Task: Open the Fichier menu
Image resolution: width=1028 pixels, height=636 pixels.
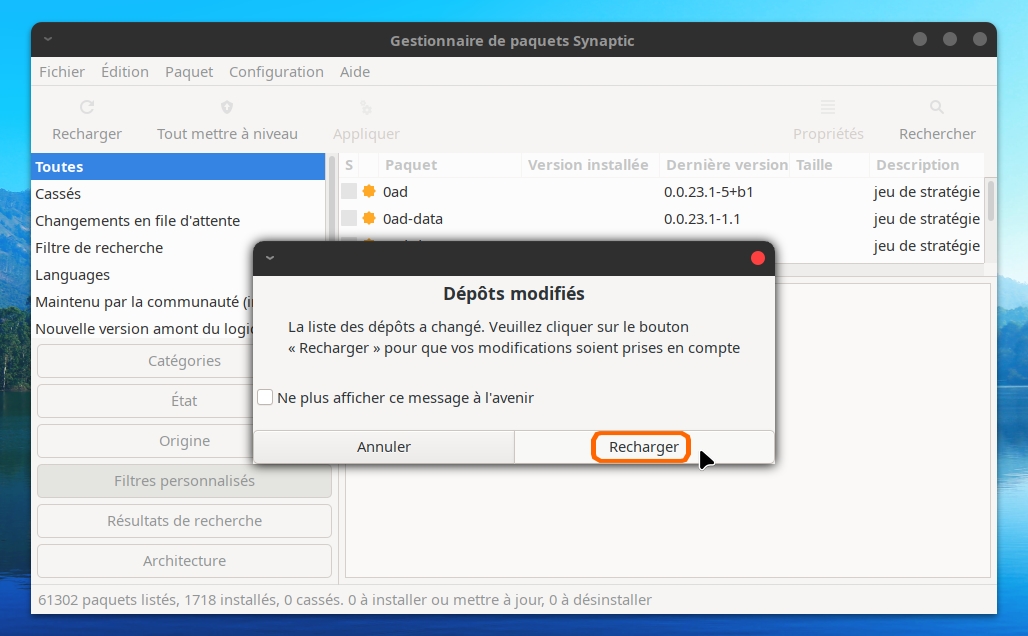Action: pos(62,72)
